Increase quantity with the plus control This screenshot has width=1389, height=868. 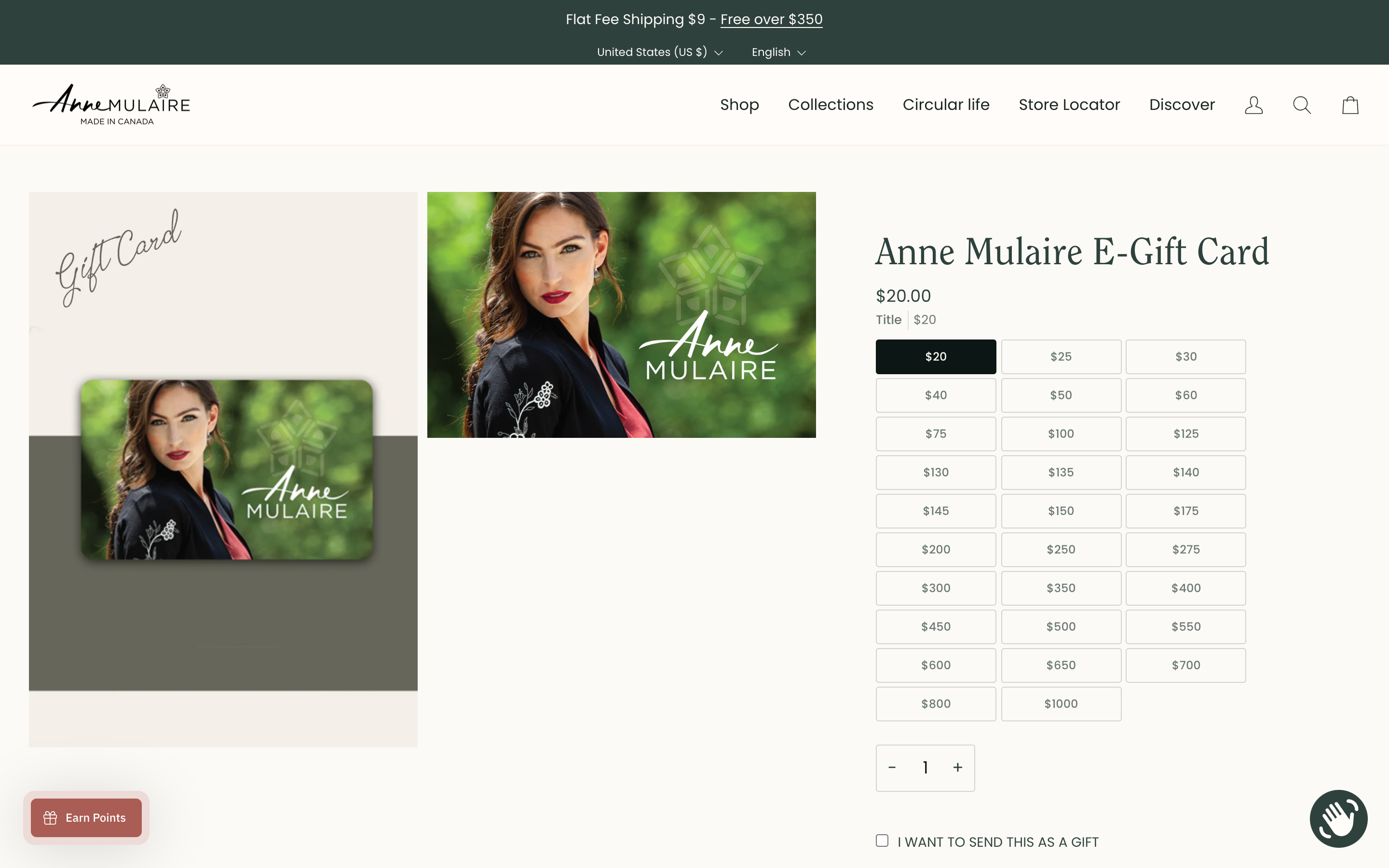click(957, 767)
